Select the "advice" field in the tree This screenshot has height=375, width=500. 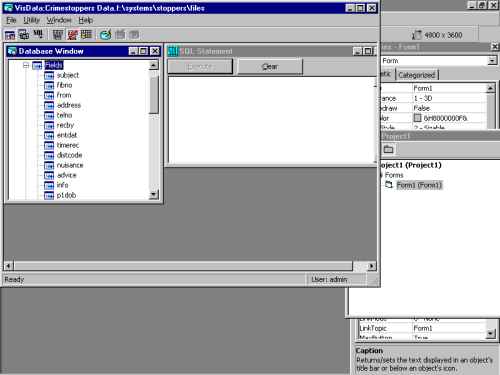pyautogui.click(x=66, y=175)
